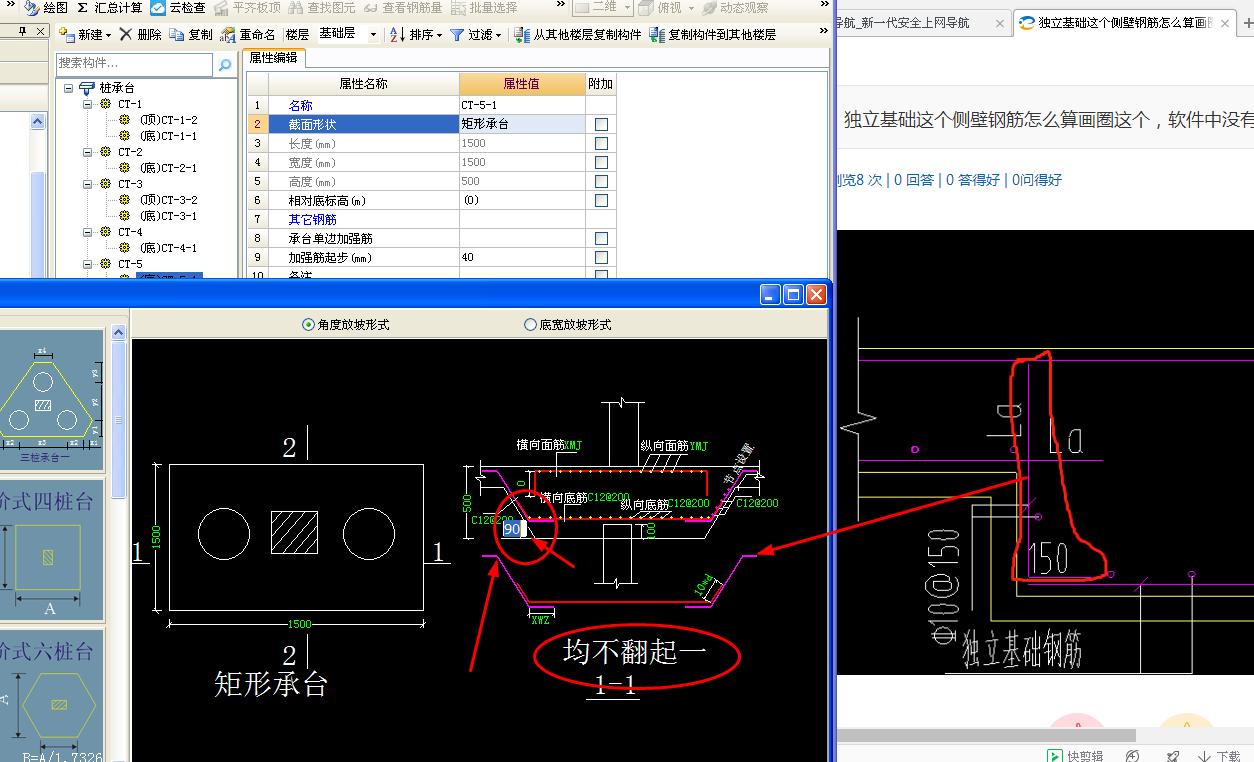Collapse the CT-2 tree node
The width and height of the screenshot is (1254, 762).
tap(87, 152)
